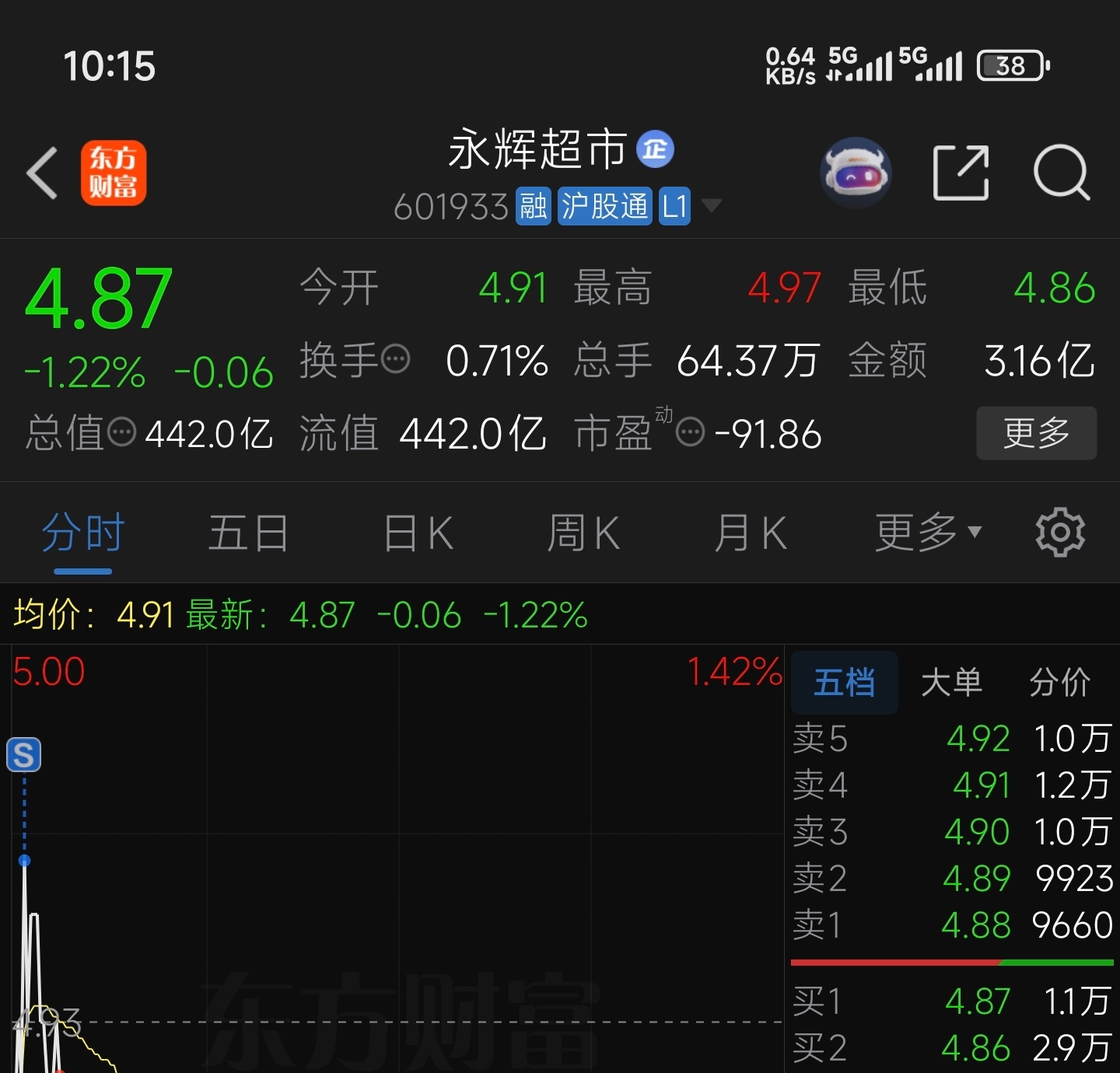The image size is (1120, 1073).
Task: Tap the 今开 value 4.91
Action: (513, 288)
